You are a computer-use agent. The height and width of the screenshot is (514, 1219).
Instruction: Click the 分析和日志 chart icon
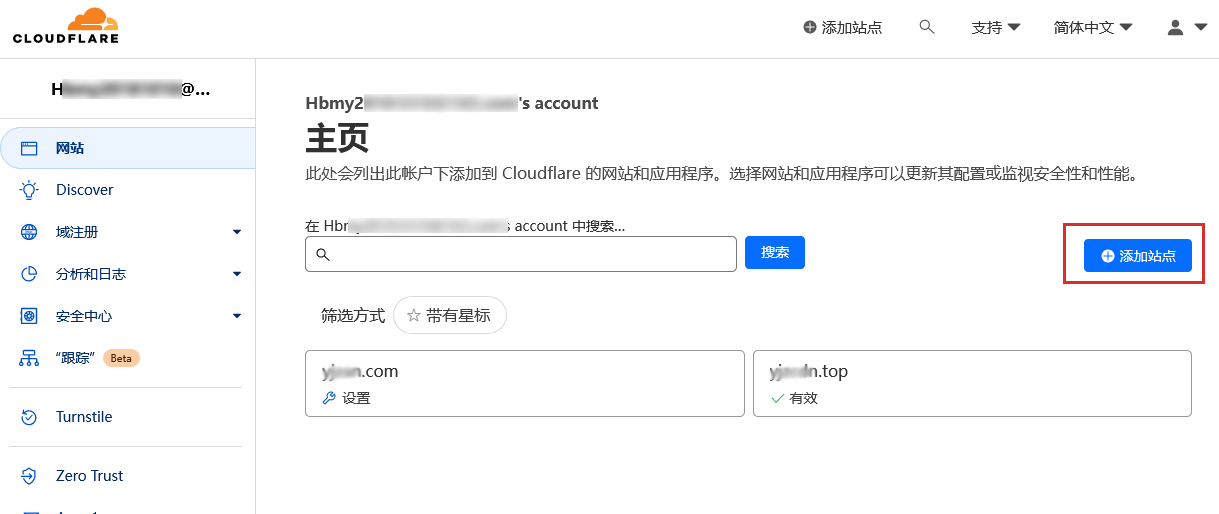point(29,274)
